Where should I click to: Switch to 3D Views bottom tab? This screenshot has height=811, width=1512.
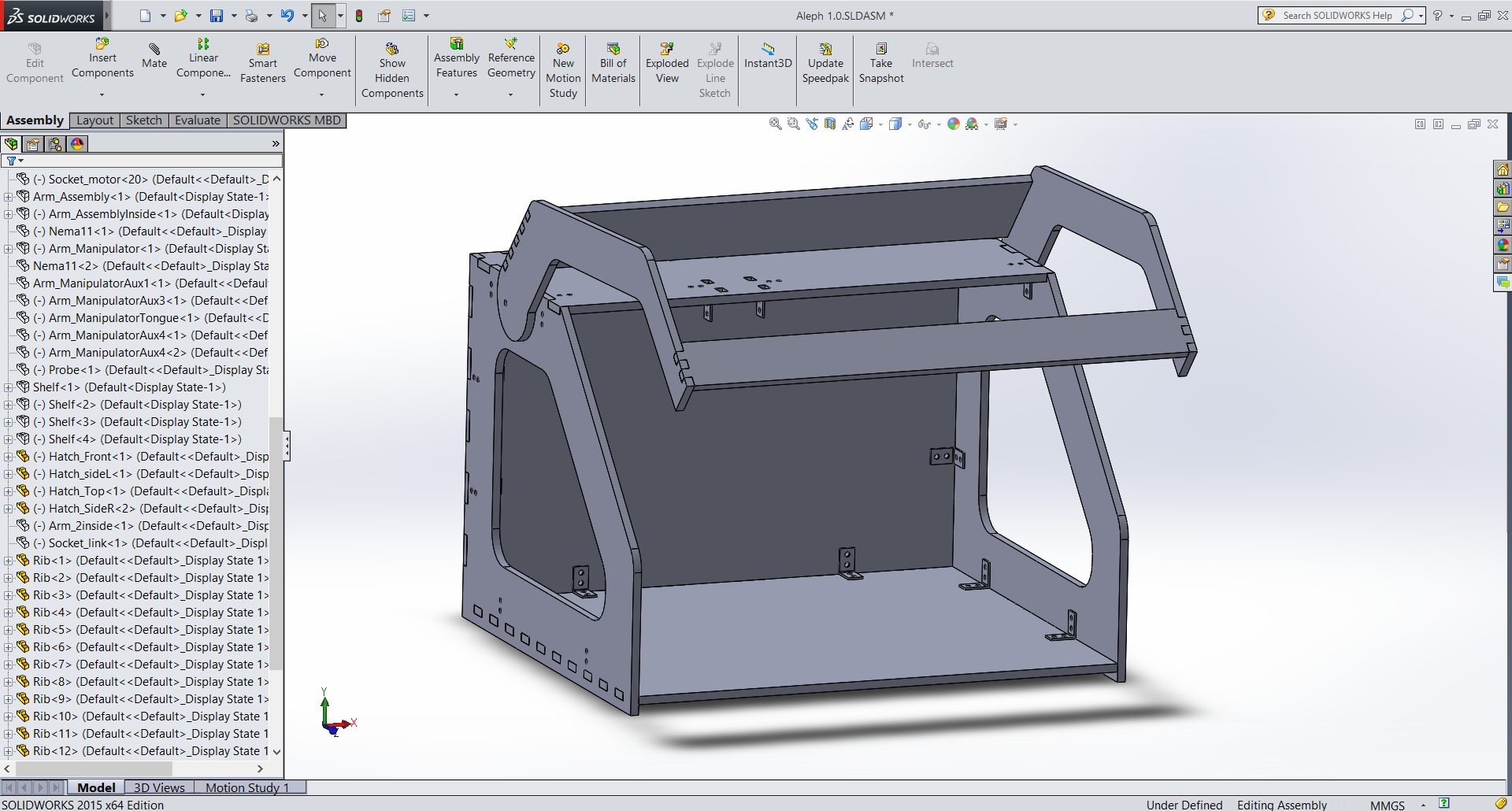[x=159, y=787]
